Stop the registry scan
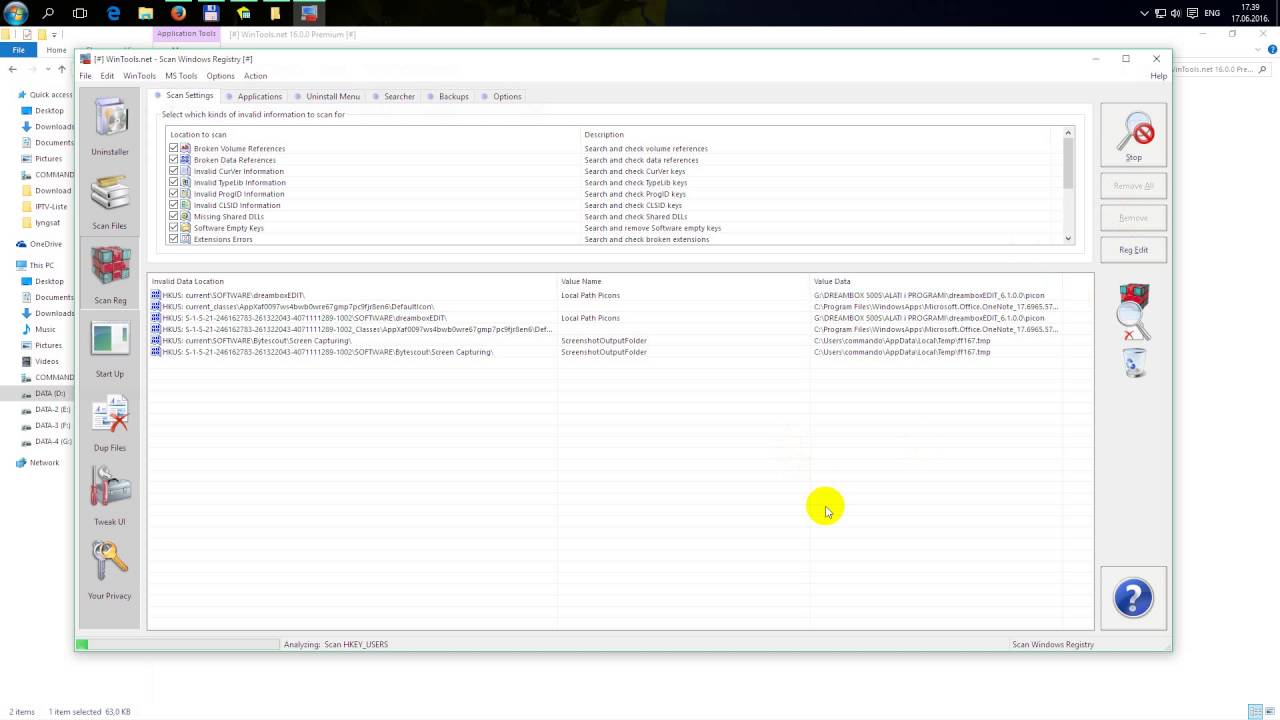The width and height of the screenshot is (1280, 720). pyautogui.click(x=1133, y=135)
